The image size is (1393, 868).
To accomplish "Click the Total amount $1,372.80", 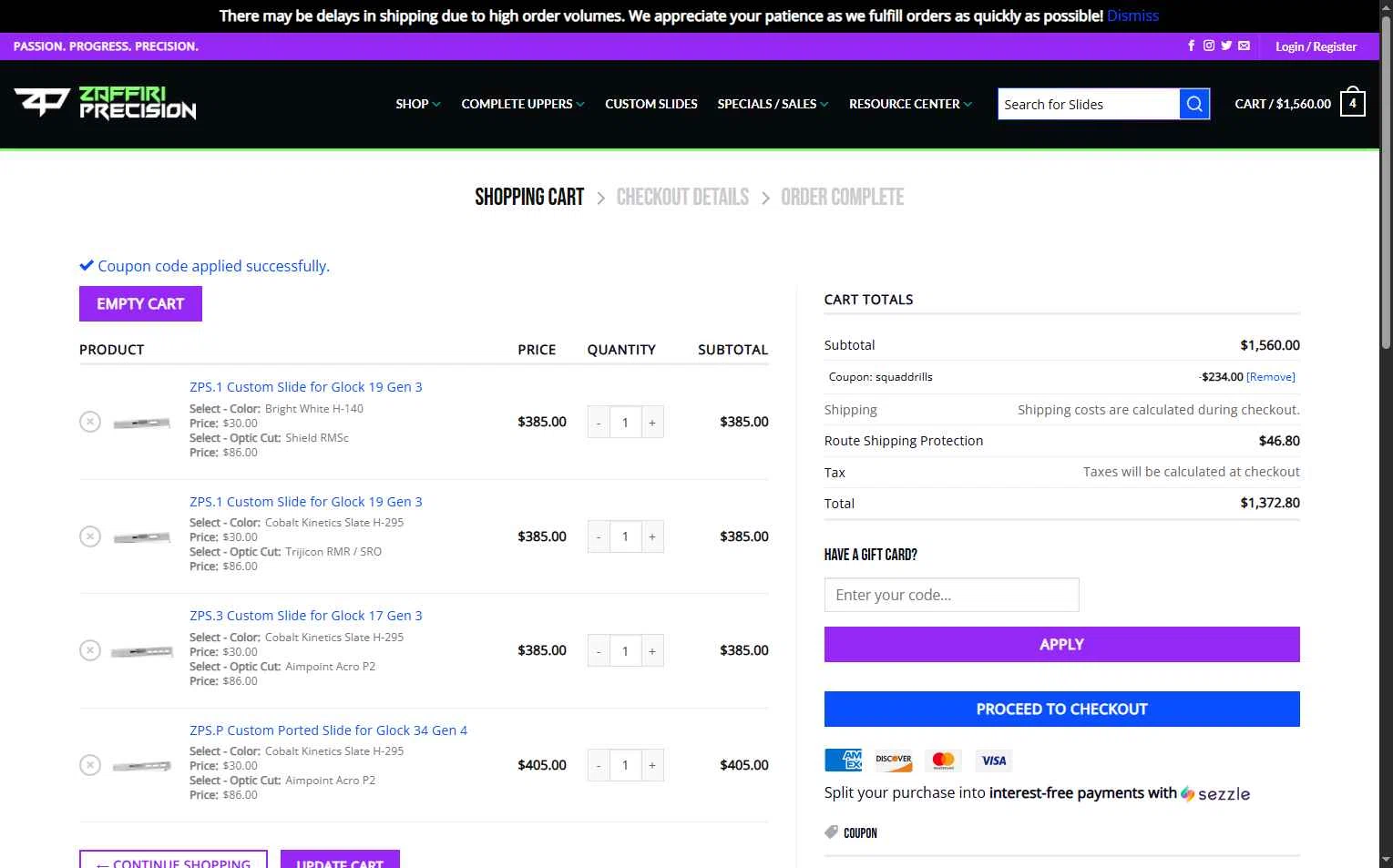I will (x=1270, y=503).
